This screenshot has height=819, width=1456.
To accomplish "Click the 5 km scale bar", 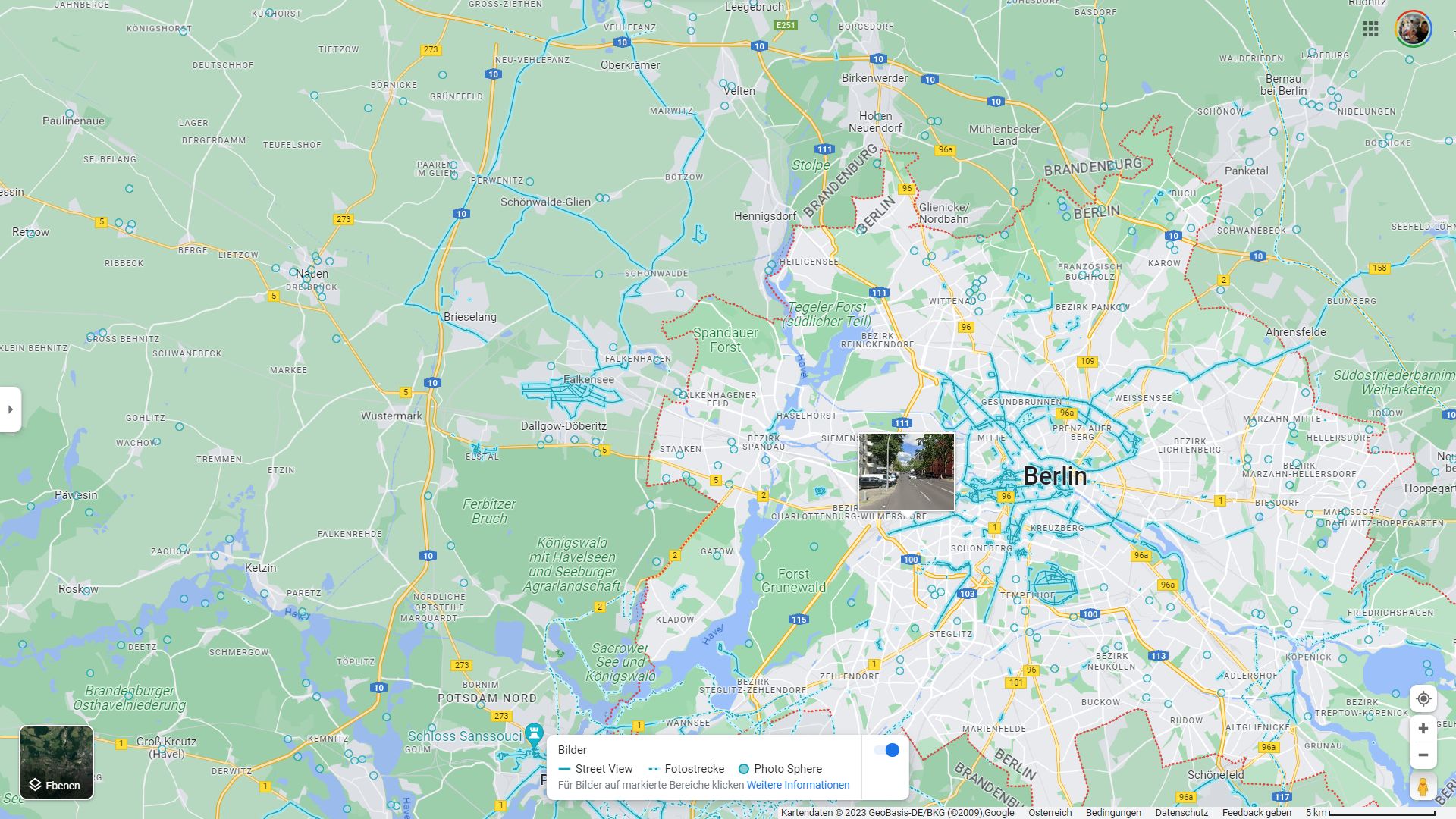I will (x=1371, y=812).
